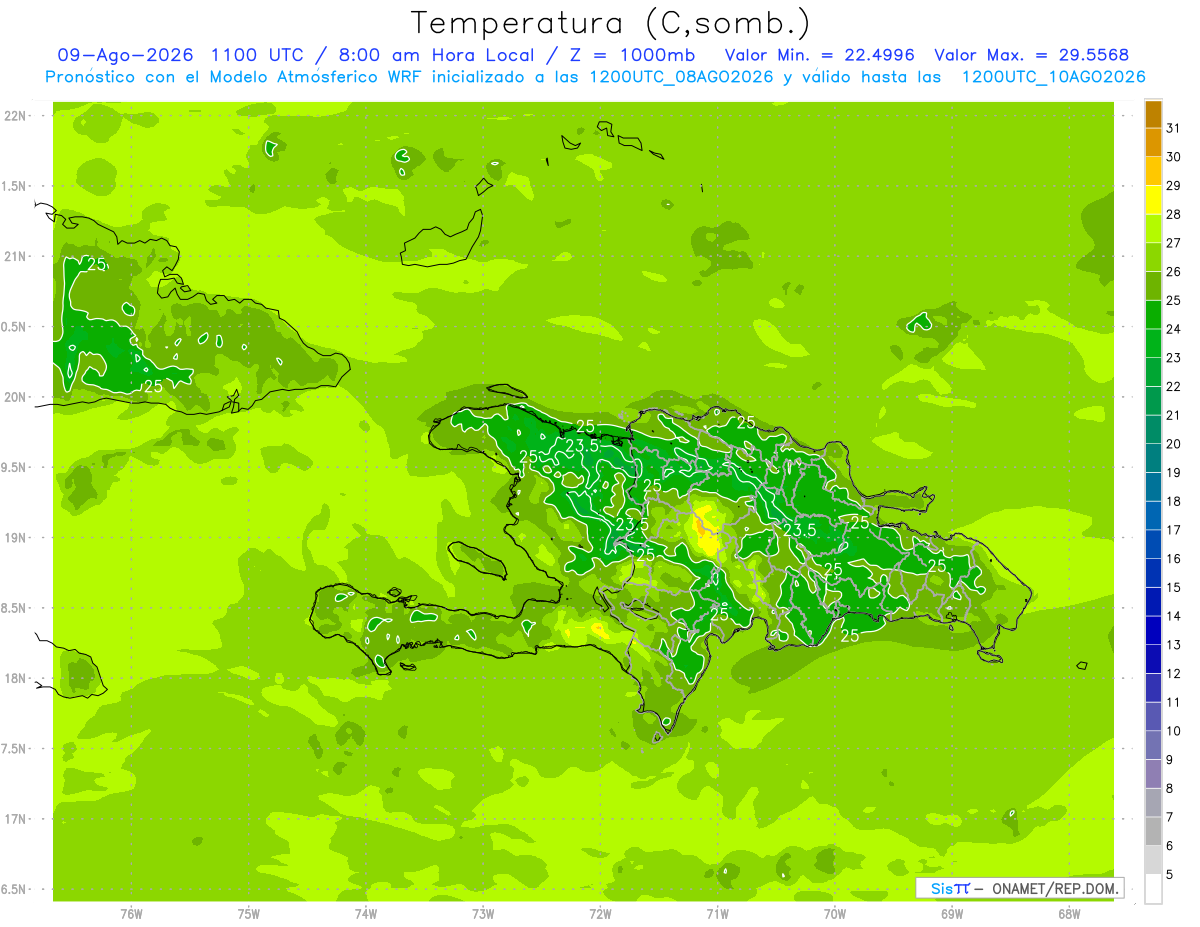Viewport: 1200px width, 927px height.
Task: Click the 17N latitude axis label
Action: pos(16,819)
